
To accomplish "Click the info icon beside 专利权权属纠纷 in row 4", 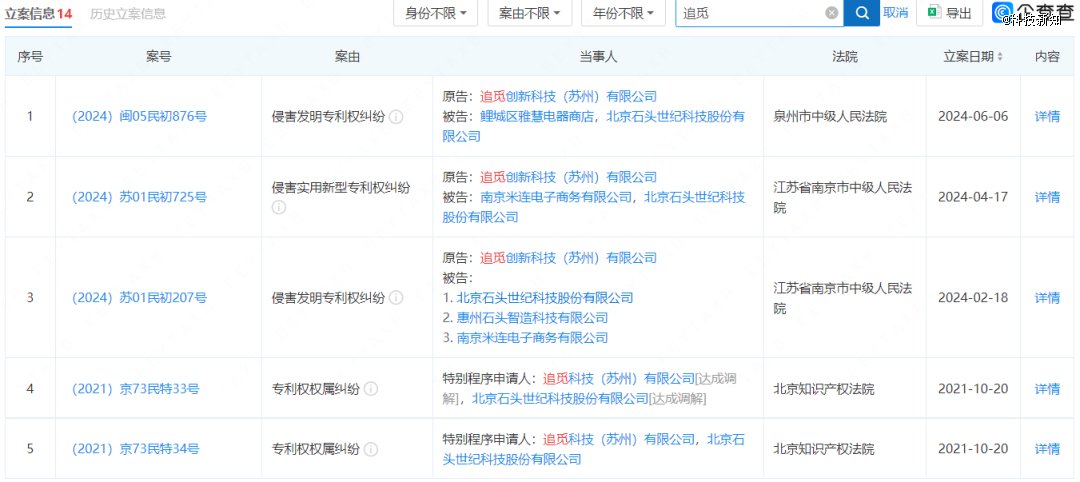I will [371, 390].
